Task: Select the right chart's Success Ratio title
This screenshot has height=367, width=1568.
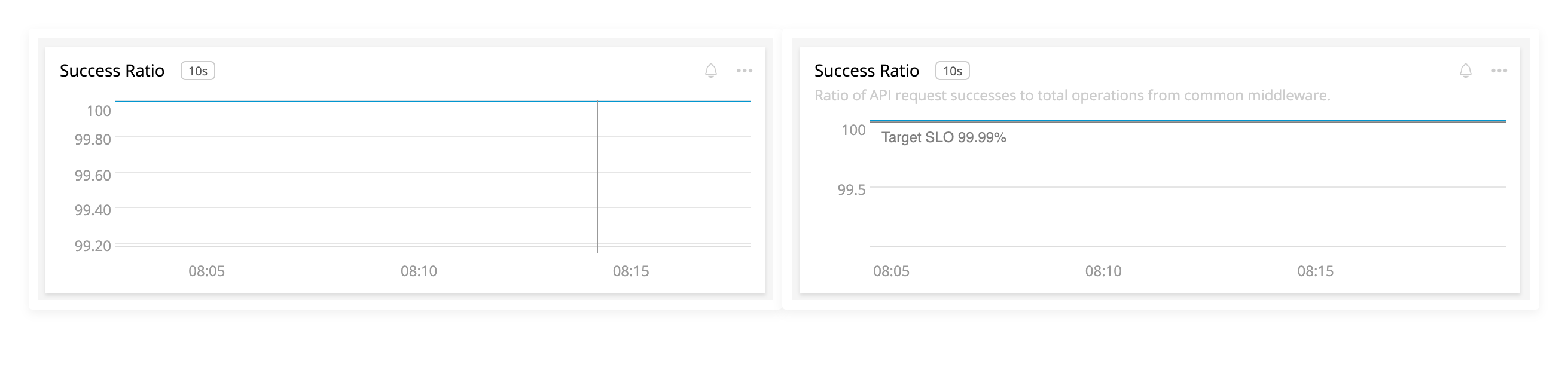Action: click(x=867, y=71)
